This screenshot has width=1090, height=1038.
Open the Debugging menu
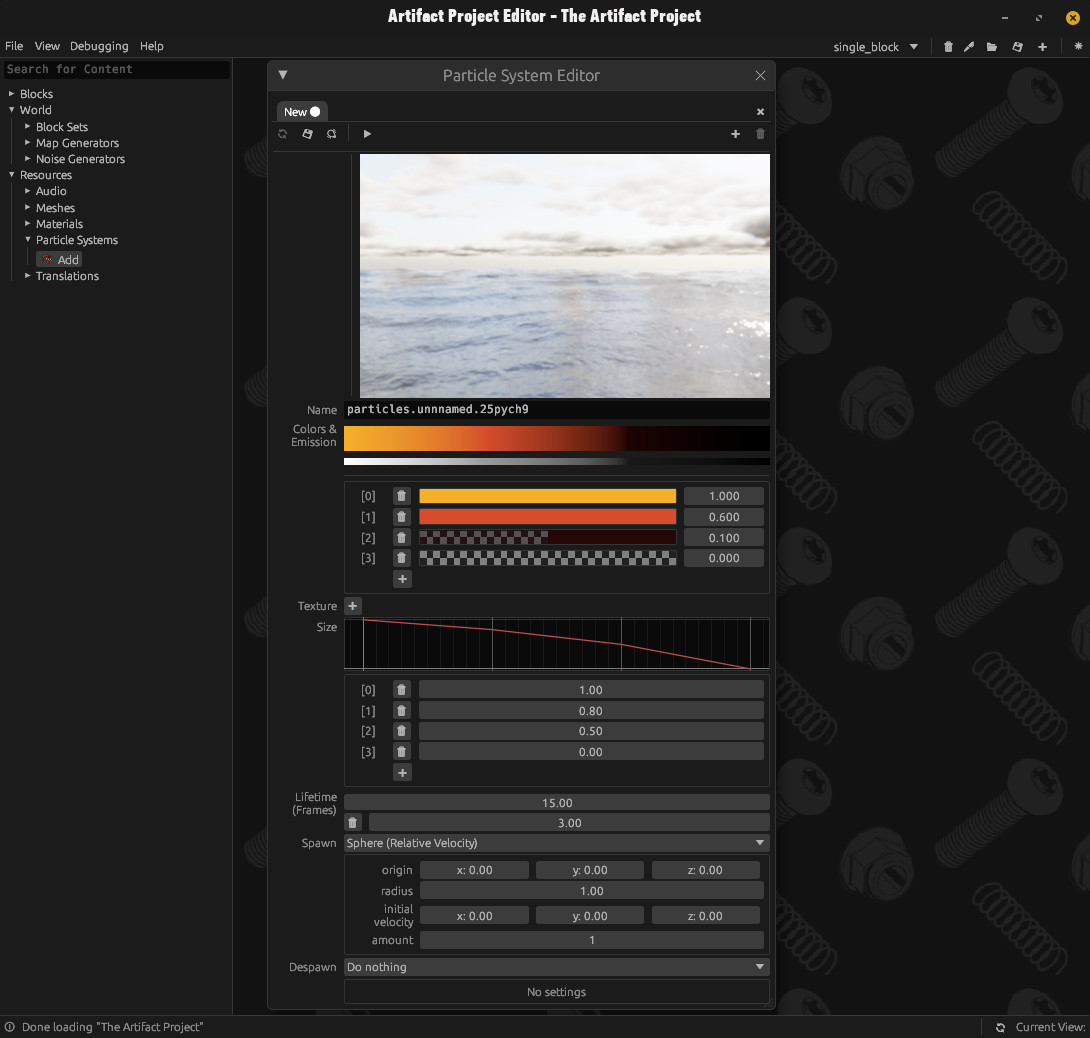pos(99,46)
